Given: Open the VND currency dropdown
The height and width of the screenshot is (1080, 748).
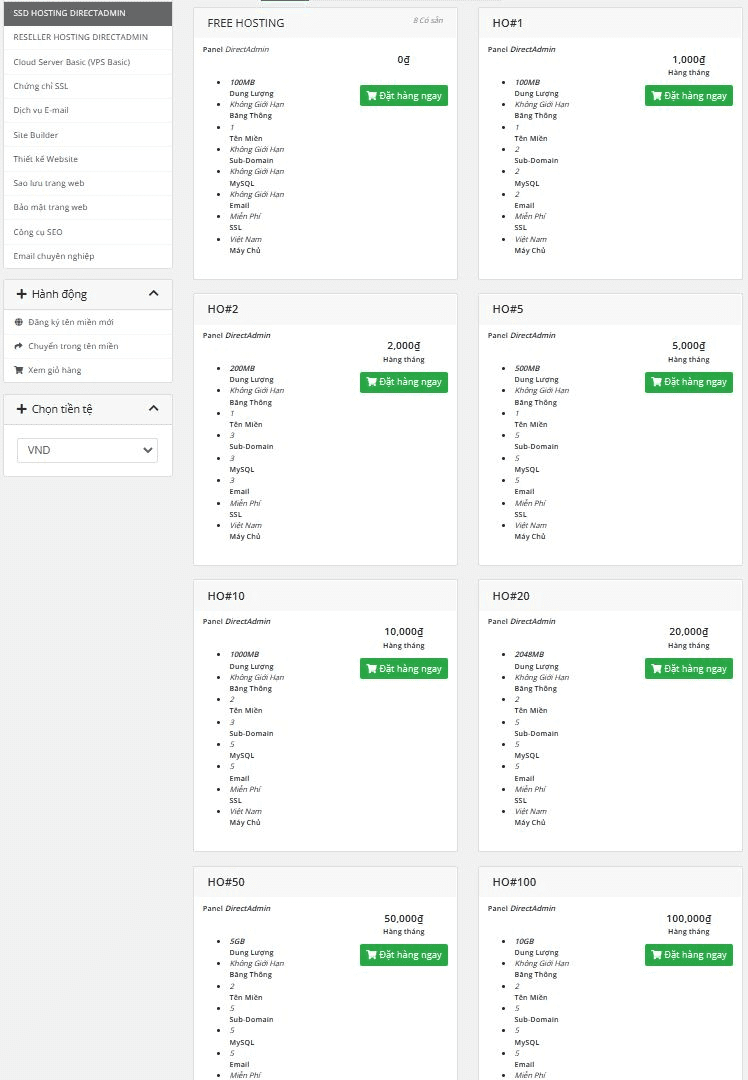Looking at the screenshot, I should tap(88, 450).
